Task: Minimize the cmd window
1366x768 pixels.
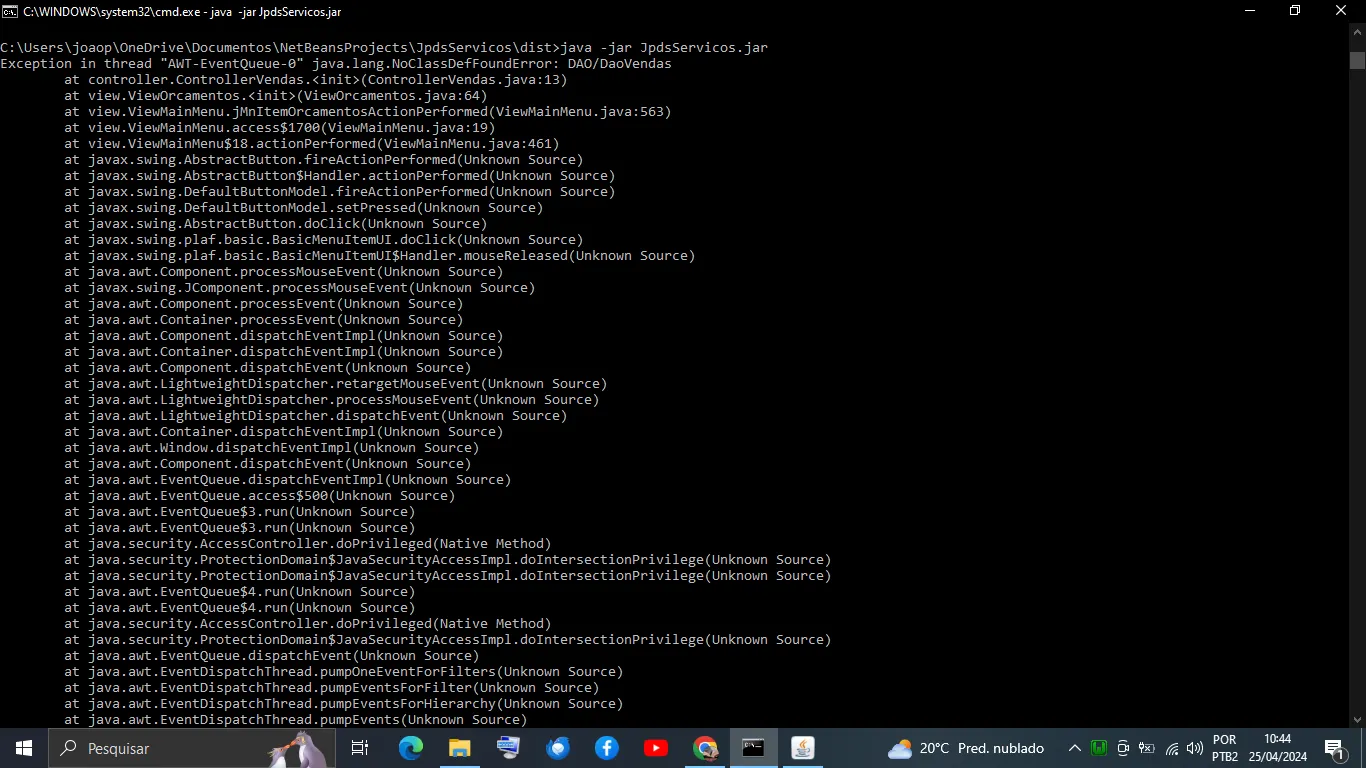Action: pos(1250,10)
